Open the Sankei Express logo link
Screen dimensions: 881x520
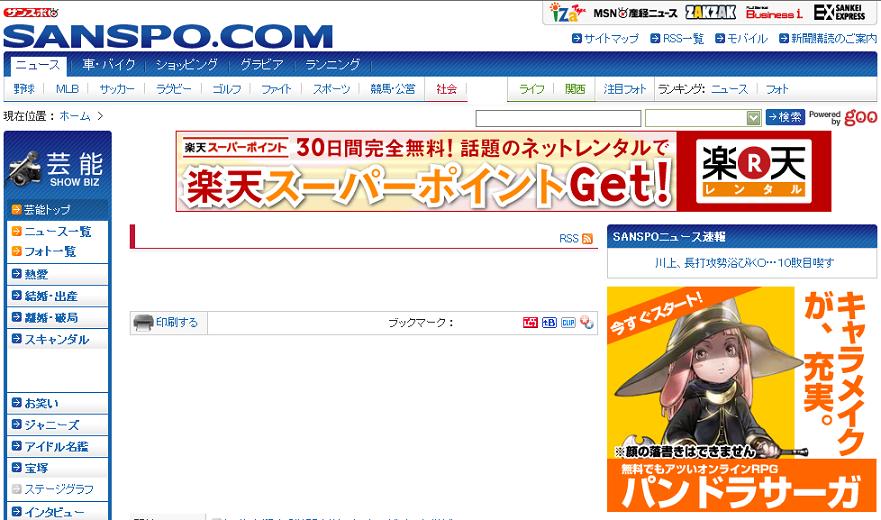tap(839, 12)
